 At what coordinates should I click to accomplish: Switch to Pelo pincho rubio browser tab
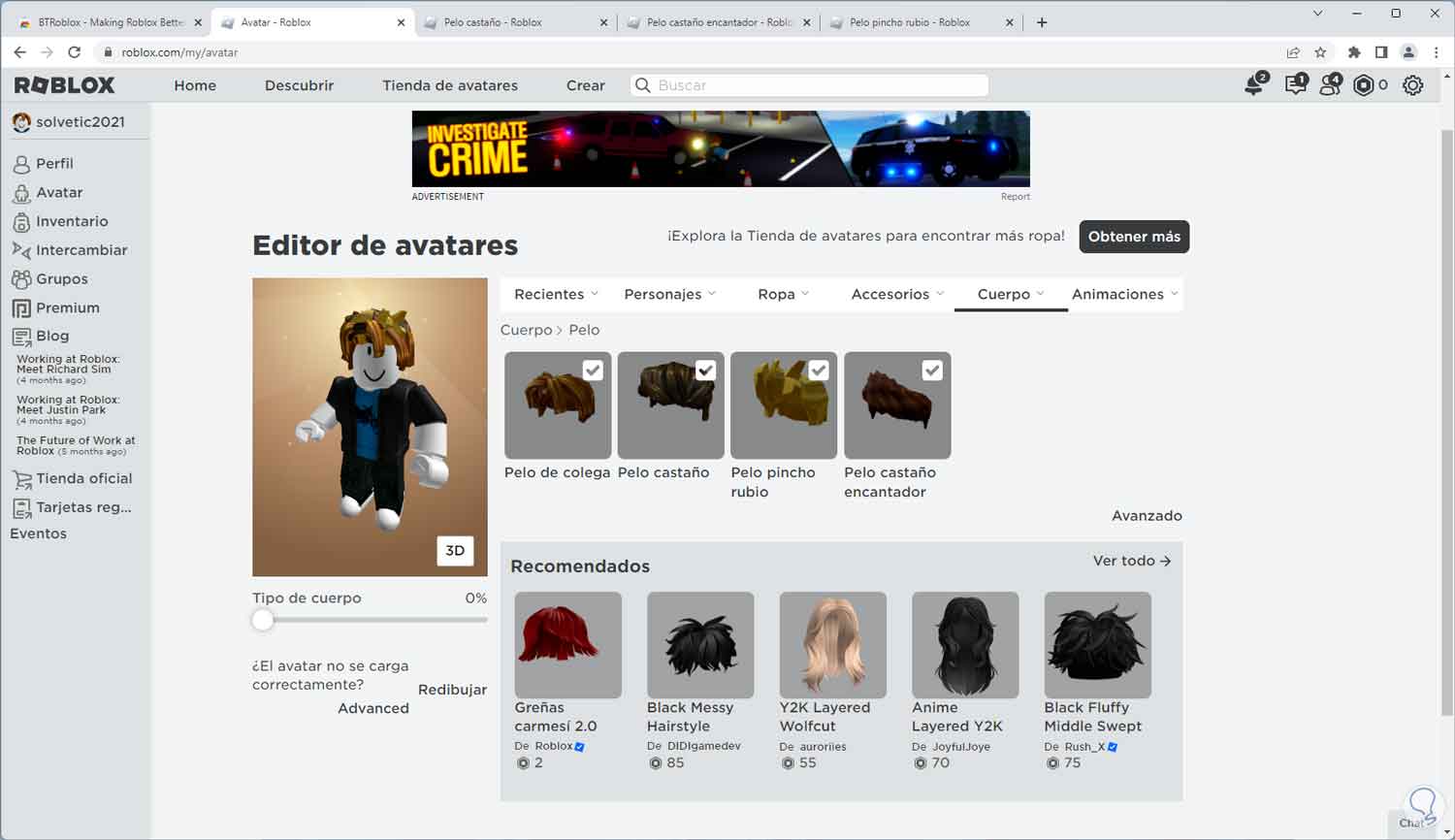[921, 22]
